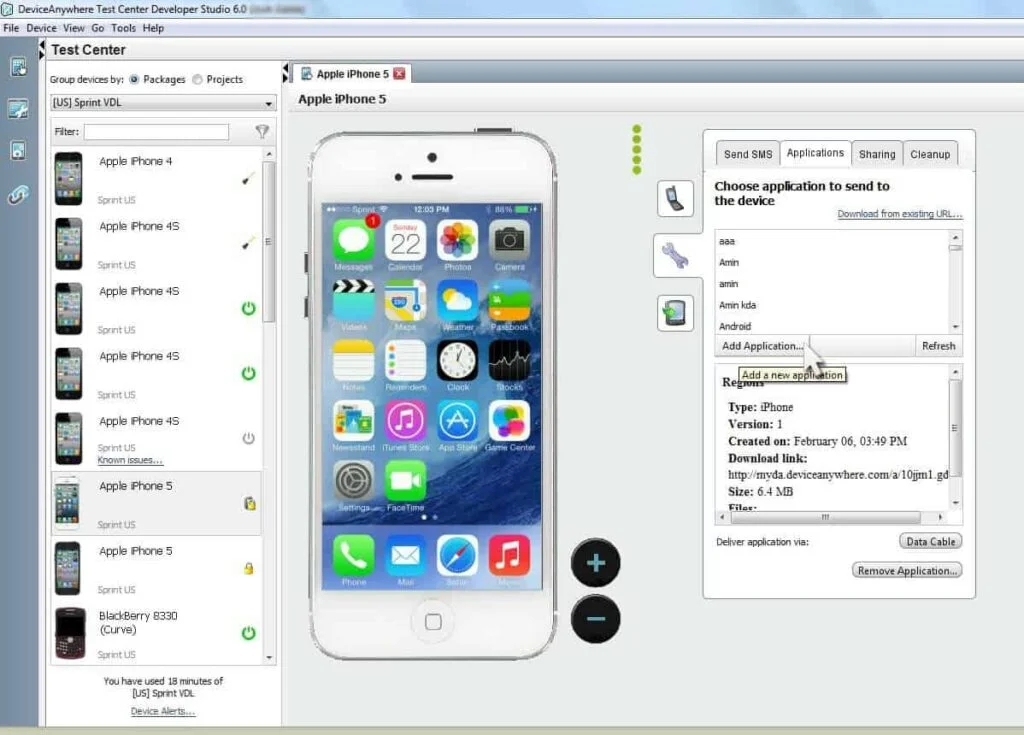Viewport: 1024px width, 735px height.
Task: Select the Apple iPhone 4 device thumbnail
Action: point(69,178)
